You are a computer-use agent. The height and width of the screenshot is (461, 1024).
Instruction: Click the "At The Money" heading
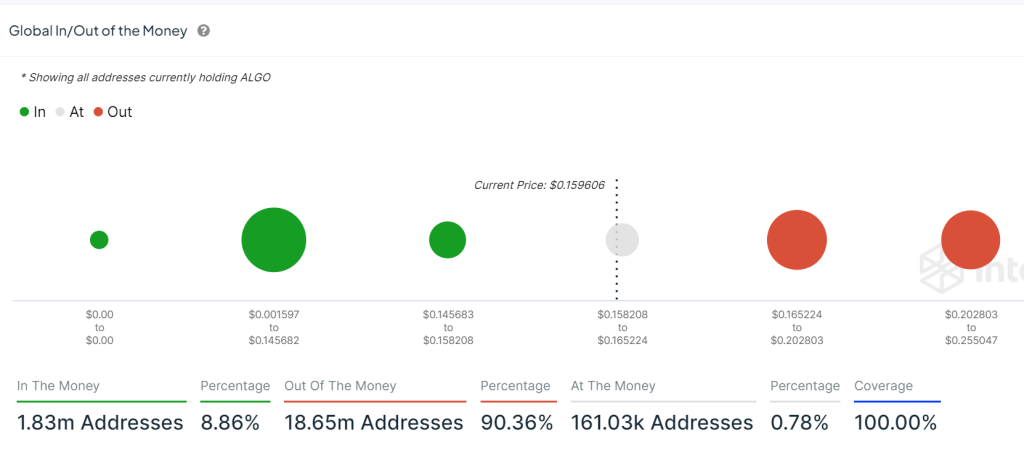coord(613,386)
